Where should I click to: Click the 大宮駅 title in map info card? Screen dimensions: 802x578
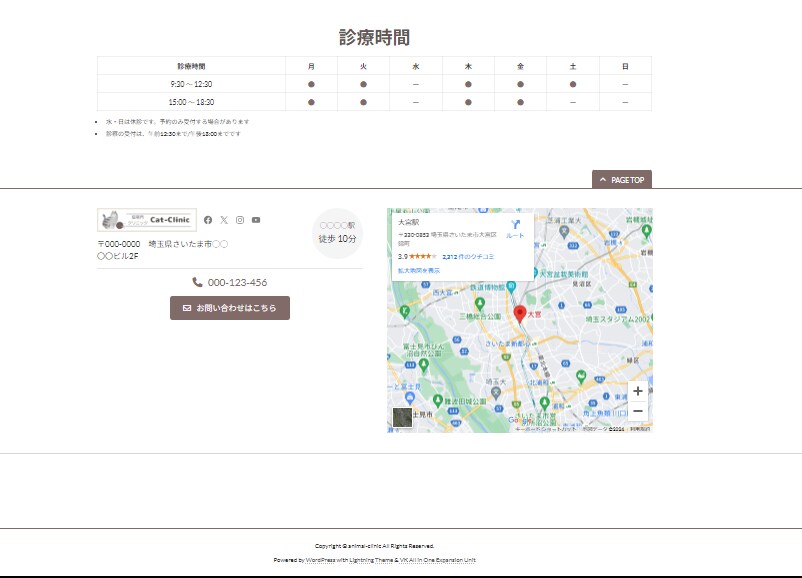tap(409, 222)
